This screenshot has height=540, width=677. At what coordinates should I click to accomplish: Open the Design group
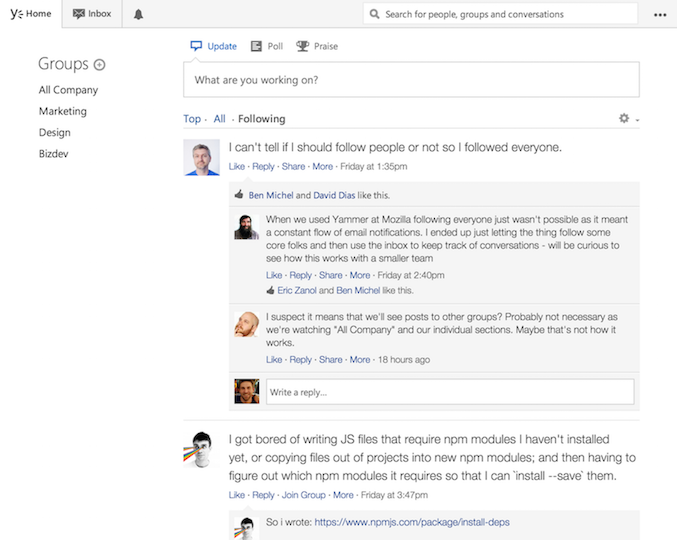click(x=54, y=133)
